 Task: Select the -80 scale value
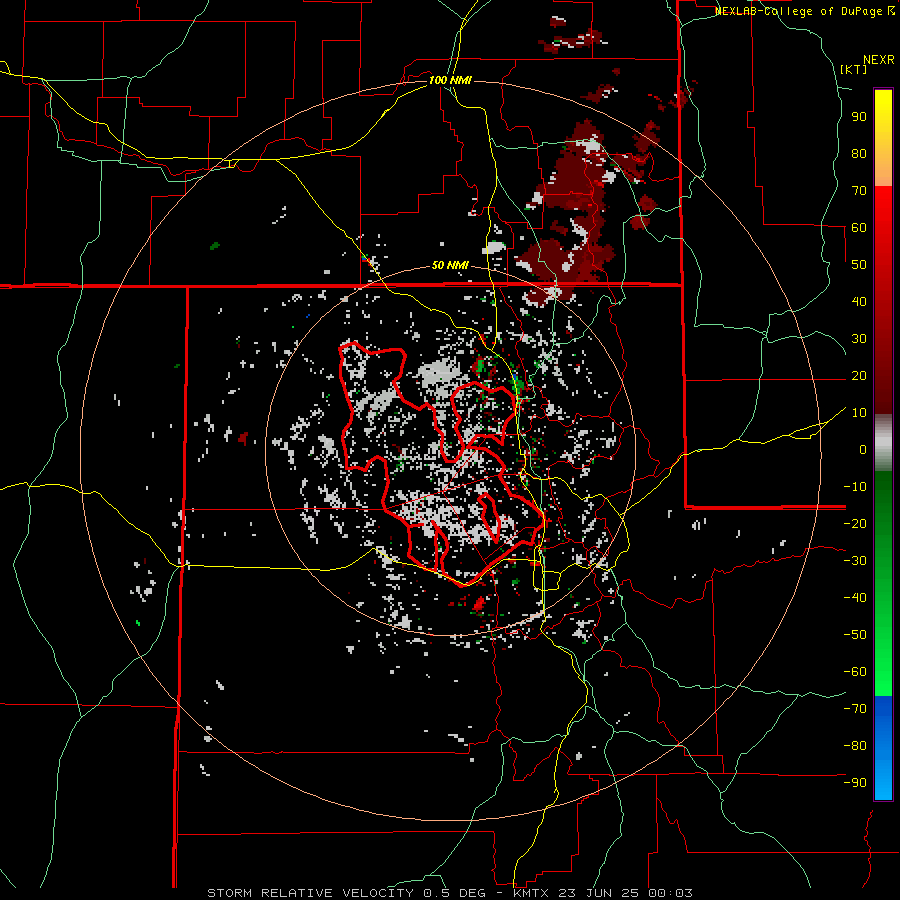click(x=855, y=746)
